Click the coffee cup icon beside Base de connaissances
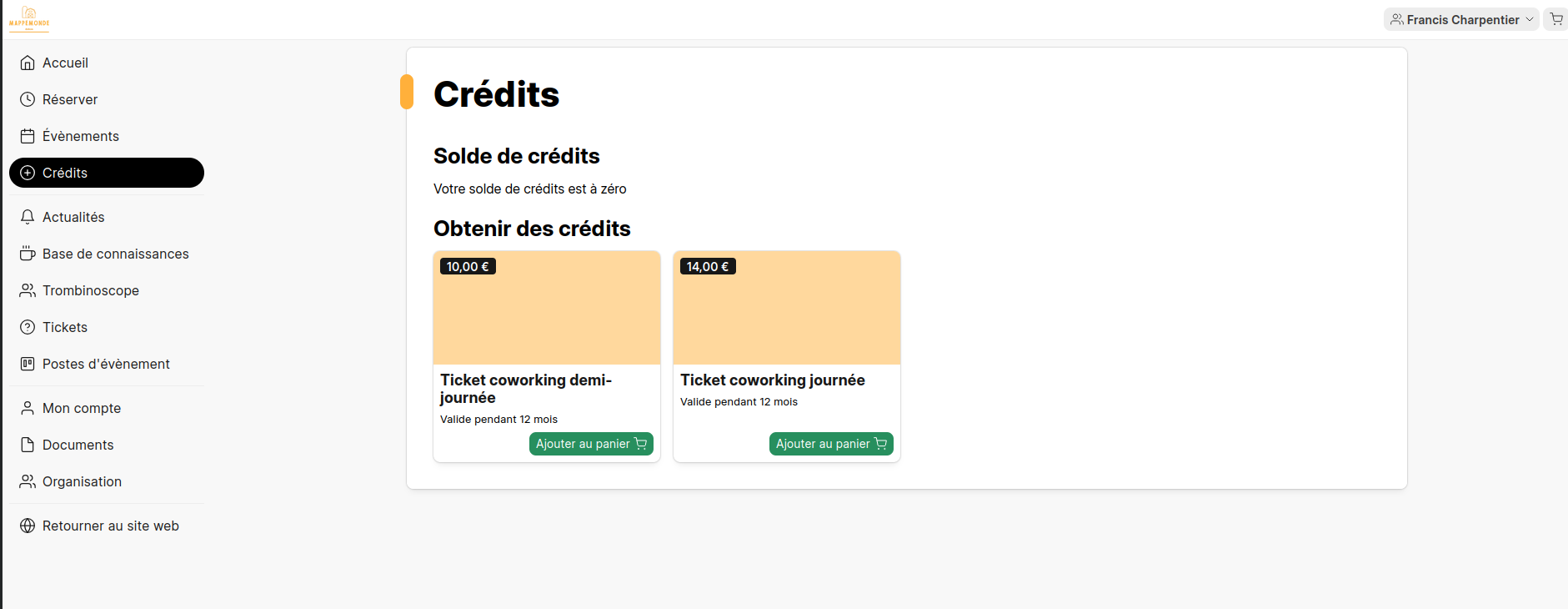Viewport: 1568px width, 609px height. pyautogui.click(x=28, y=254)
